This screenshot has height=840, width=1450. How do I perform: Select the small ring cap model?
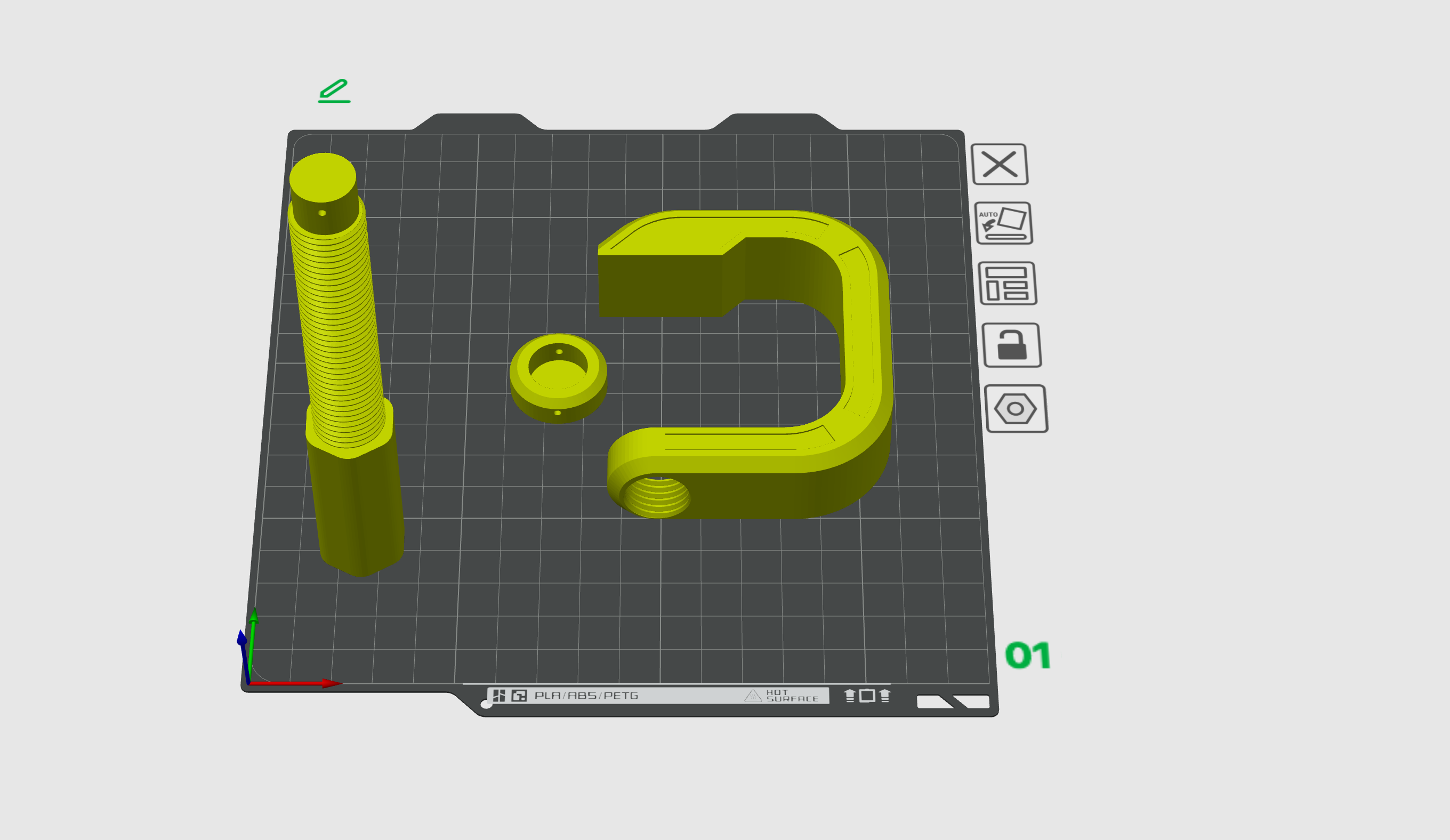click(x=558, y=378)
